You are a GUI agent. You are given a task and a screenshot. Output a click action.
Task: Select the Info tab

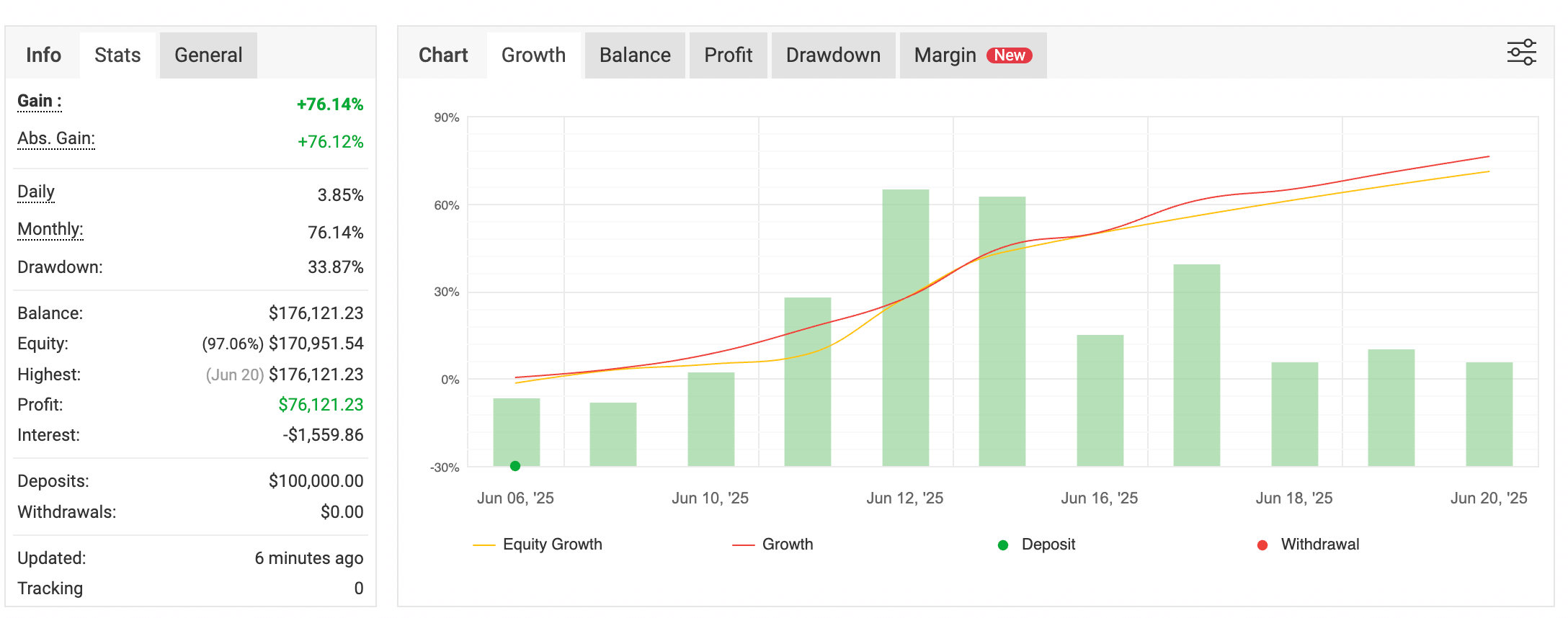point(43,55)
